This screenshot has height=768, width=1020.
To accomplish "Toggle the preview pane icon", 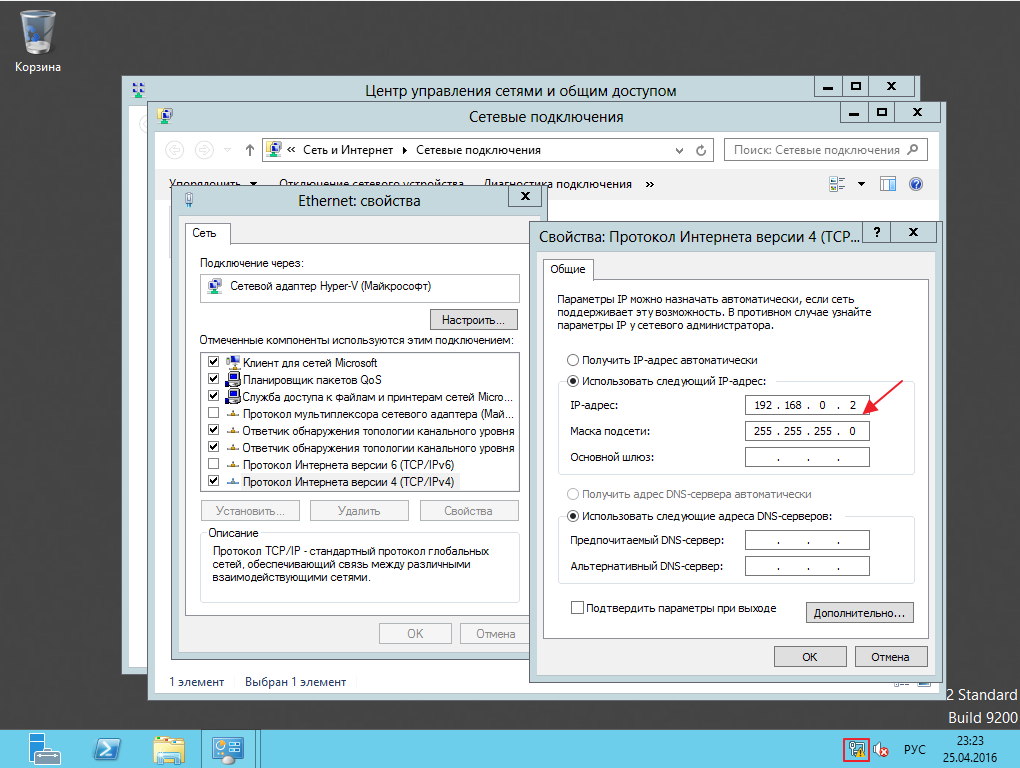I will click(x=888, y=184).
